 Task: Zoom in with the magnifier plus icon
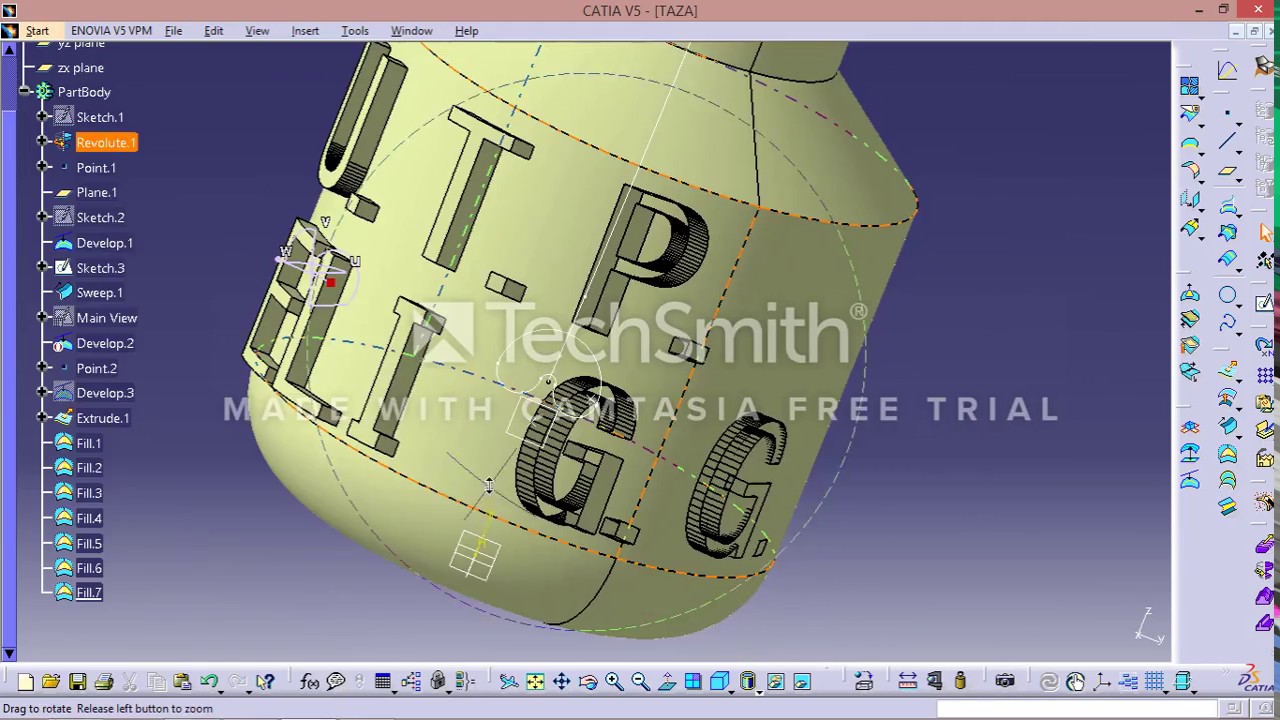pos(614,682)
